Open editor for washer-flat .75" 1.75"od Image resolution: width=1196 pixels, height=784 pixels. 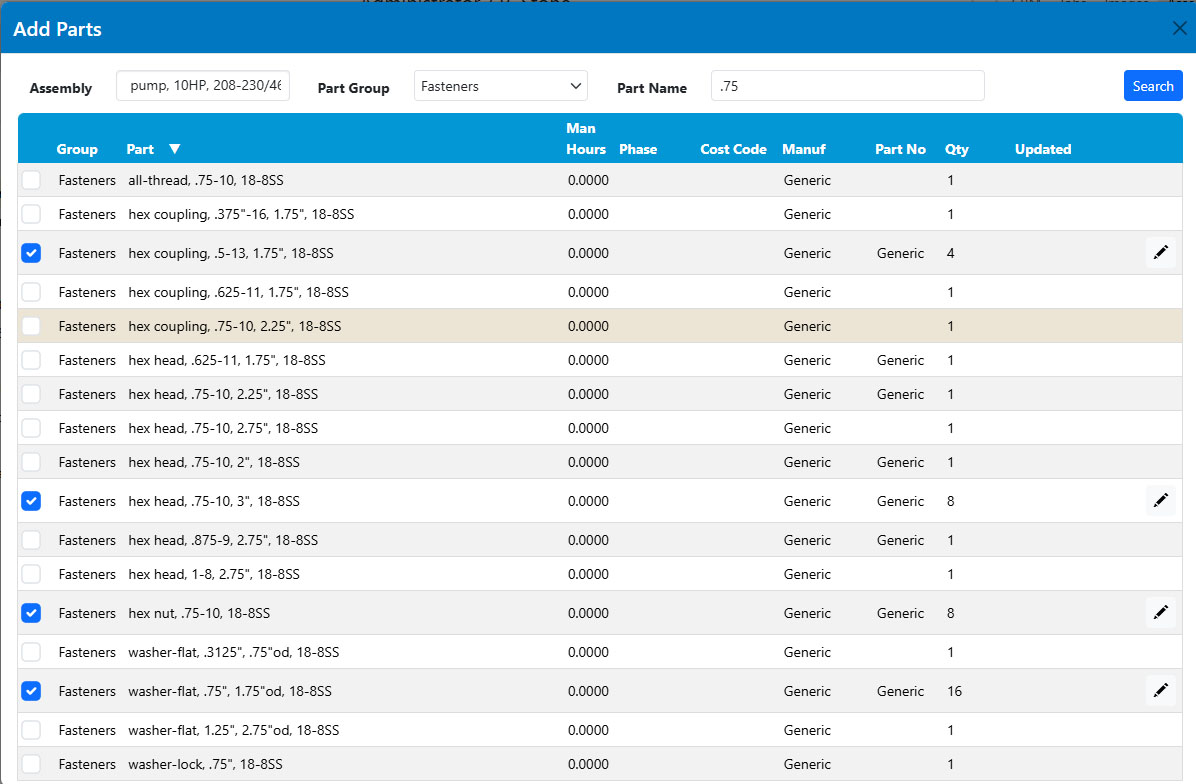(x=1160, y=691)
